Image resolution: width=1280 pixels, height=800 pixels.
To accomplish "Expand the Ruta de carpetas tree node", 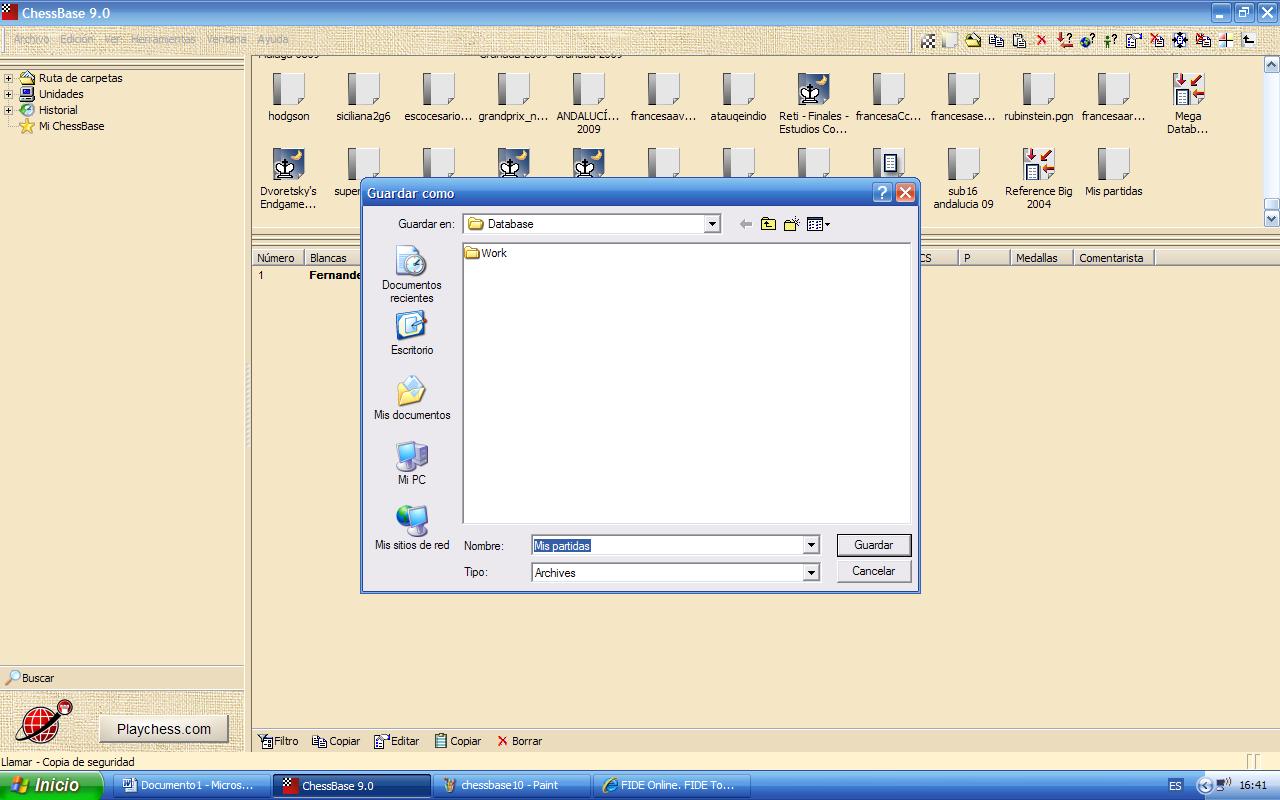I will 8,78.
